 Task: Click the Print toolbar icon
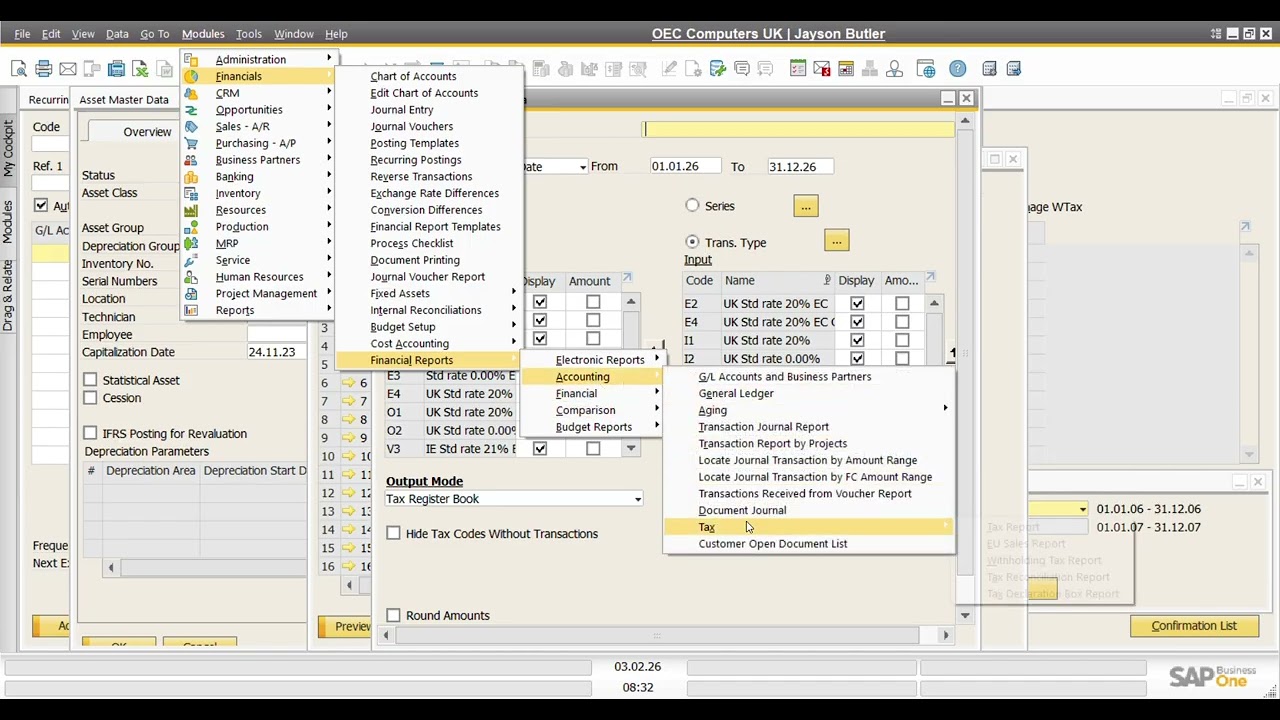tap(43, 69)
